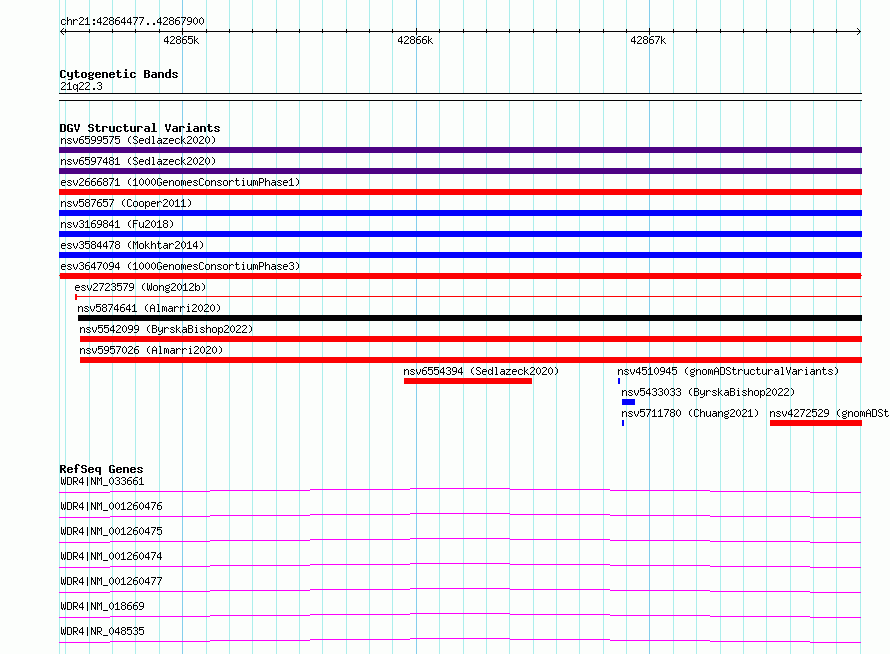Open variant nsv5874641 (Almarri2020) label
The width and height of the screenshot is (890, 654).
(149, 308)
